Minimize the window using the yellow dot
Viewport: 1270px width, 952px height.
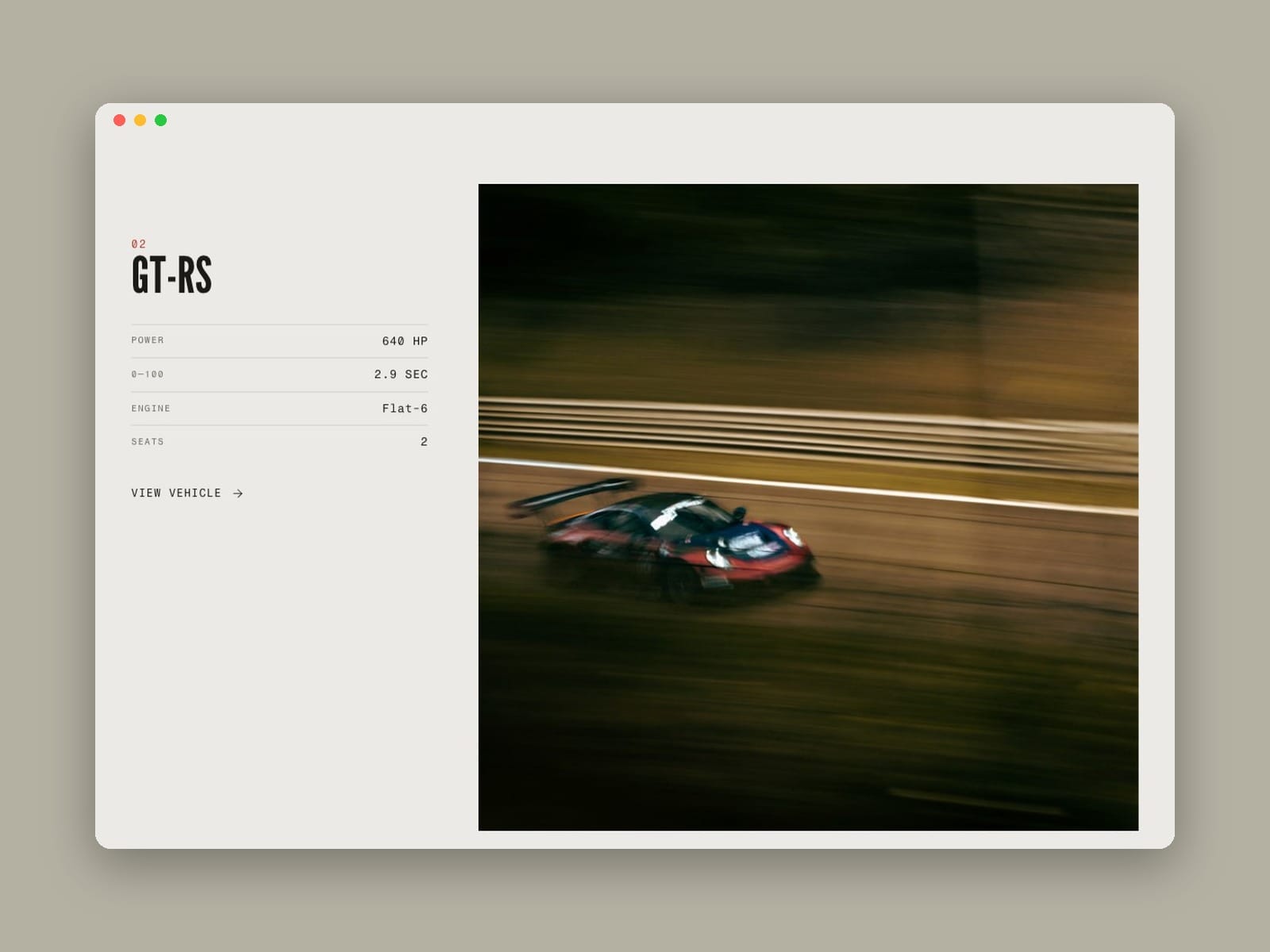[140, 121]
